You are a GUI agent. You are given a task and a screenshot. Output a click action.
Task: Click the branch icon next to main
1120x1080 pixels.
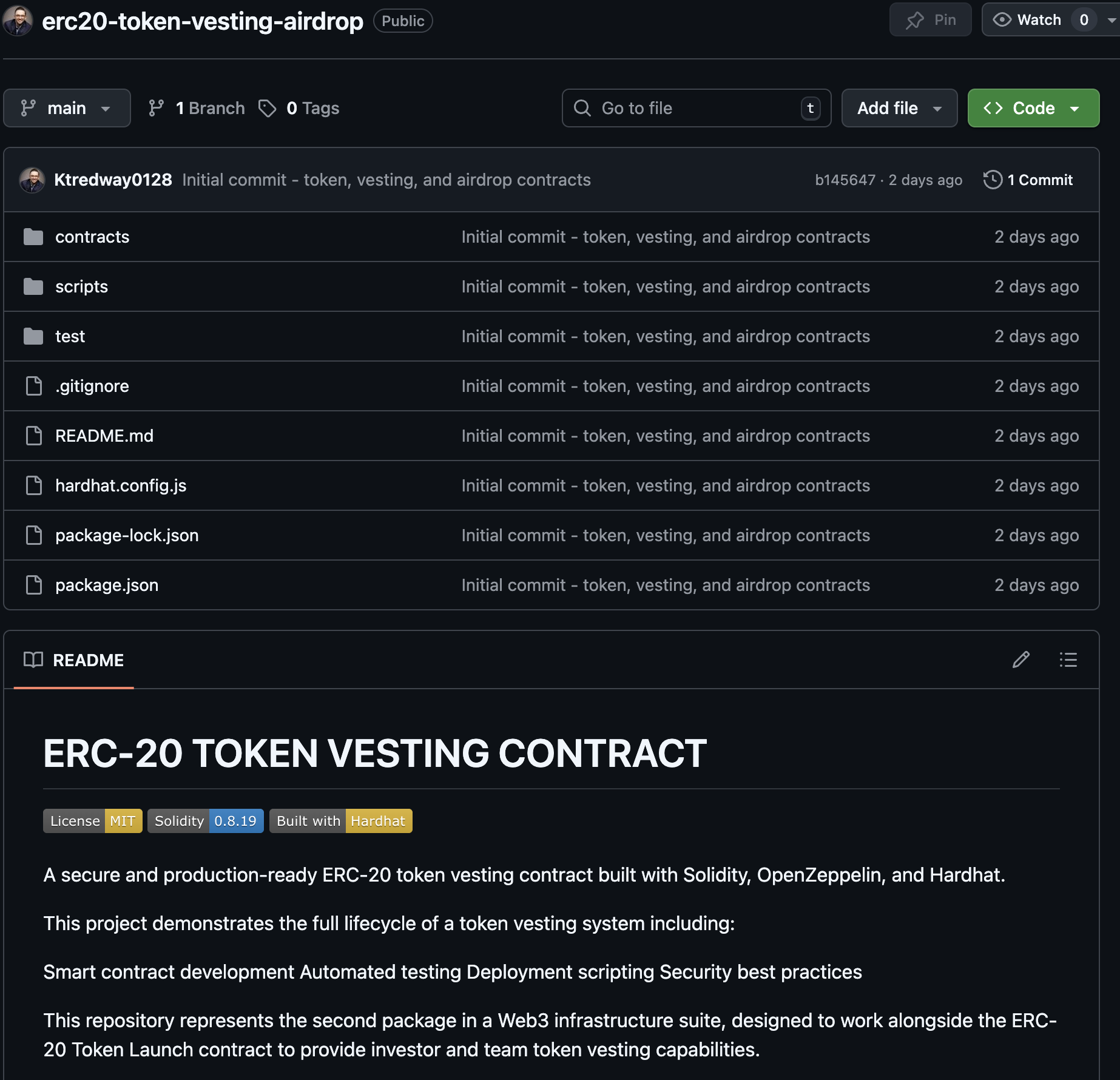pos(157,107)
